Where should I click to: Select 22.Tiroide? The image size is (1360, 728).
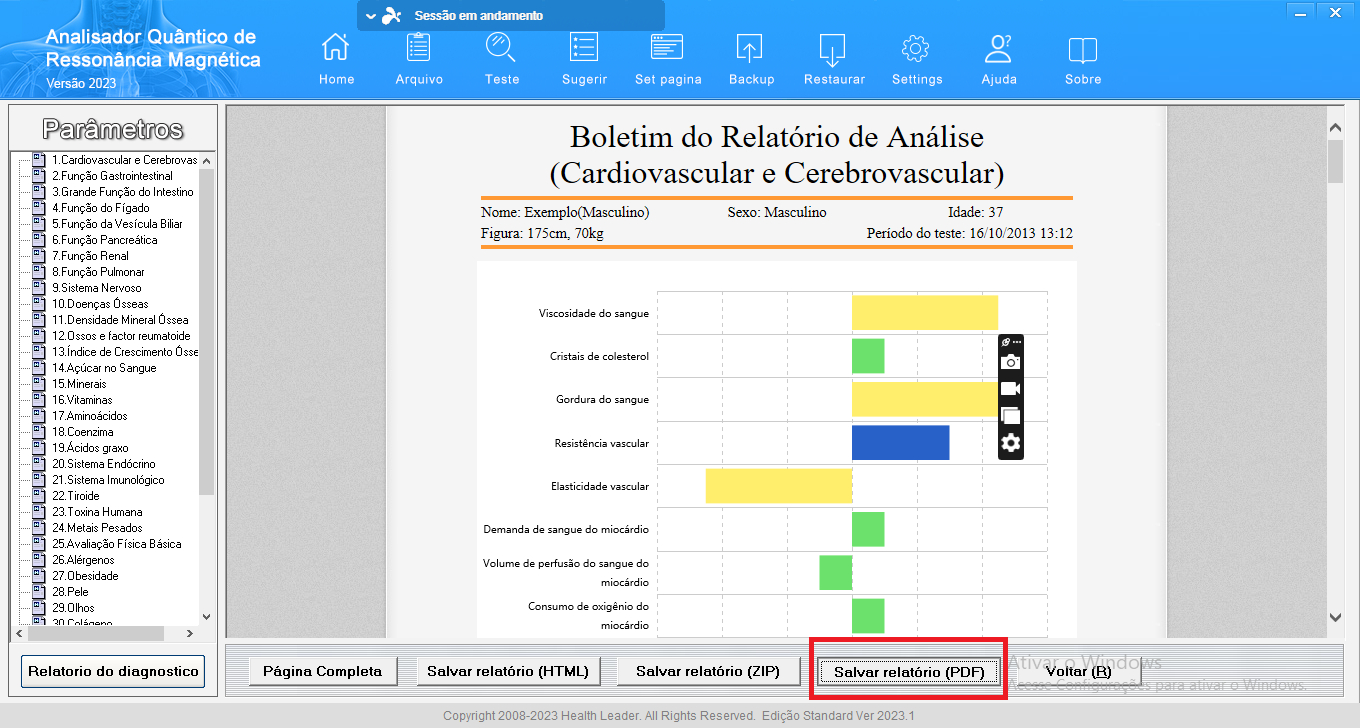[x=76, y=496]
